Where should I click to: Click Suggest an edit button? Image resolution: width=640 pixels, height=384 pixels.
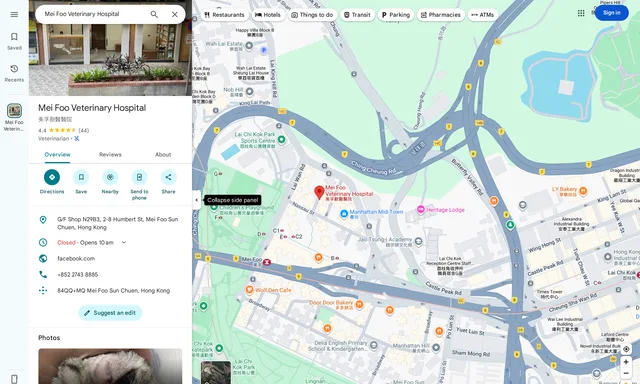[x=110, y=313]
